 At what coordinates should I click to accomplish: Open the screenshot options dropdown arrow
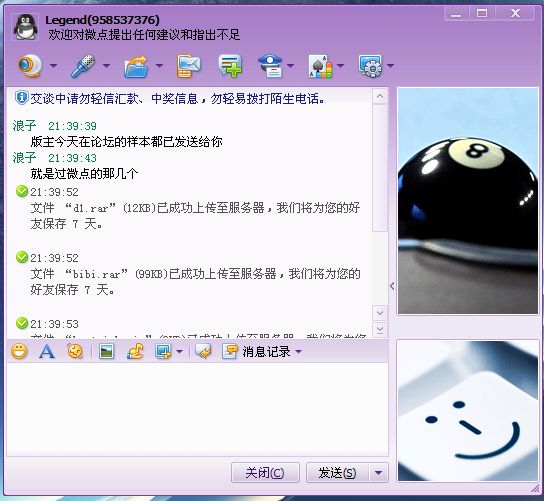179,351
